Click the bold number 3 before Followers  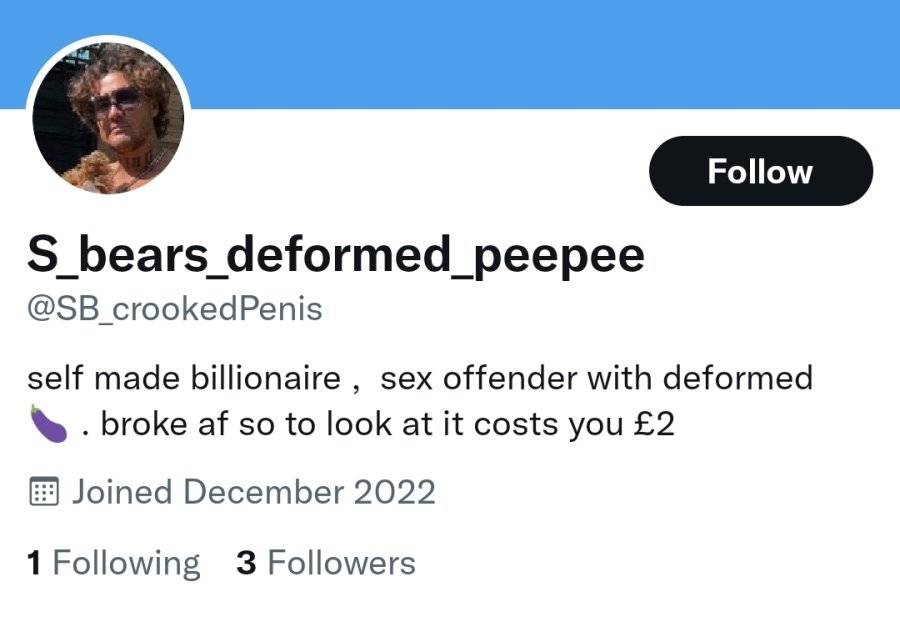coord(246,562)
